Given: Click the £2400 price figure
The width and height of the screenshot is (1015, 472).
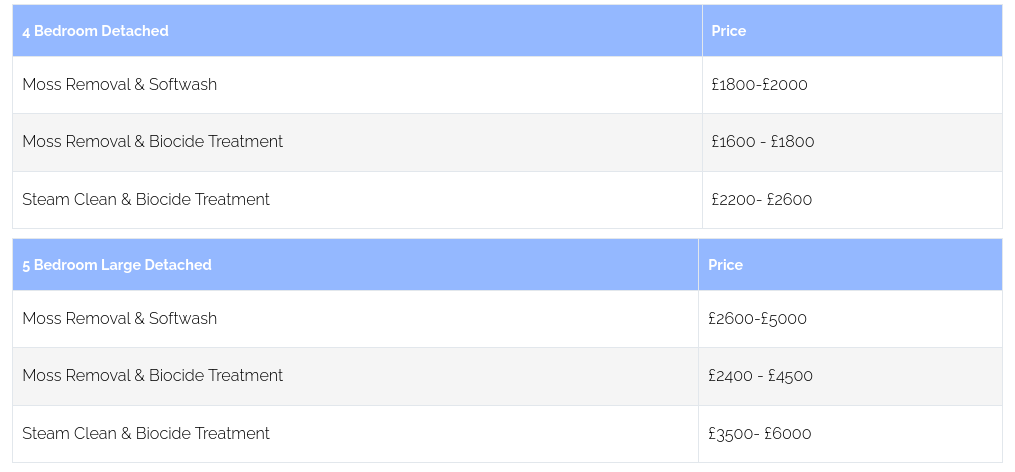Looking at the screenshot, I should 731,376.
